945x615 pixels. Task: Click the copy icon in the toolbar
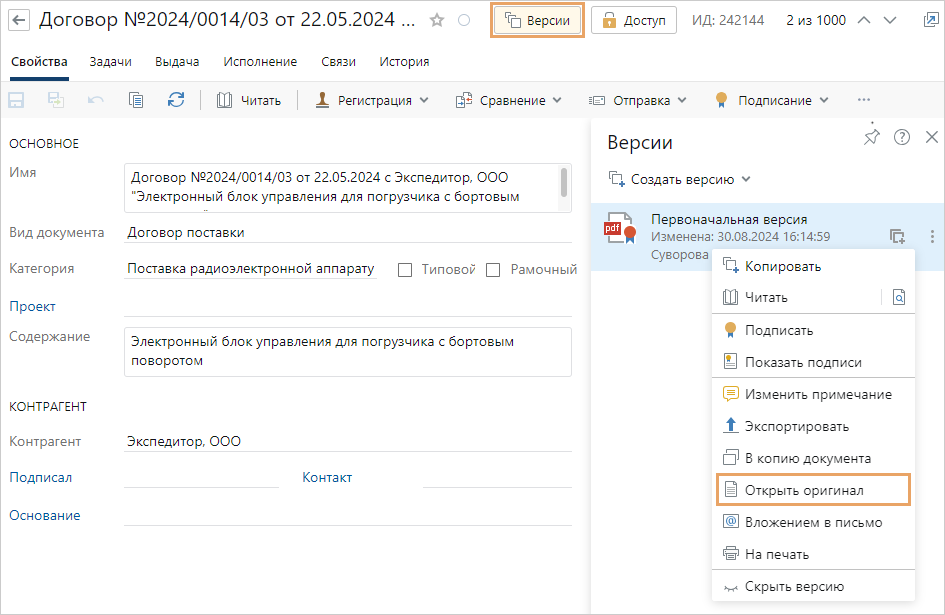136,100
